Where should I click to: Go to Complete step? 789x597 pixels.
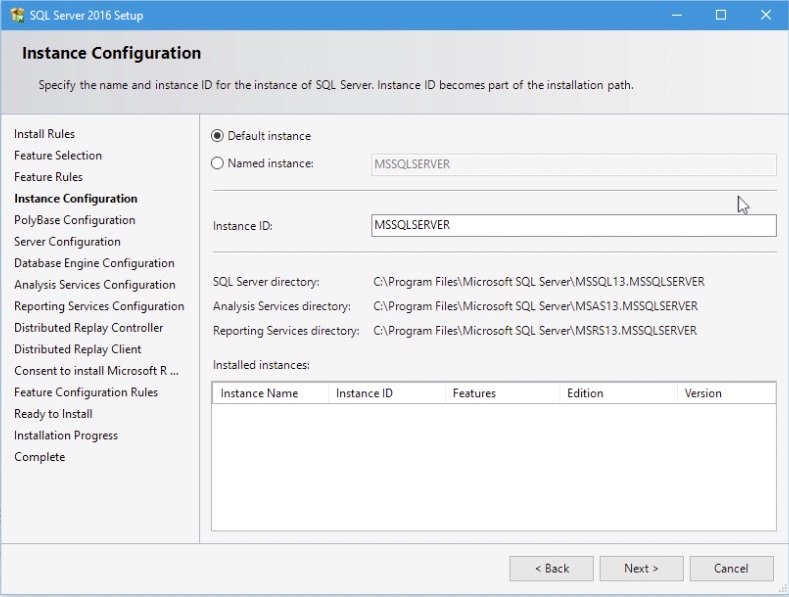coord(40,457)
